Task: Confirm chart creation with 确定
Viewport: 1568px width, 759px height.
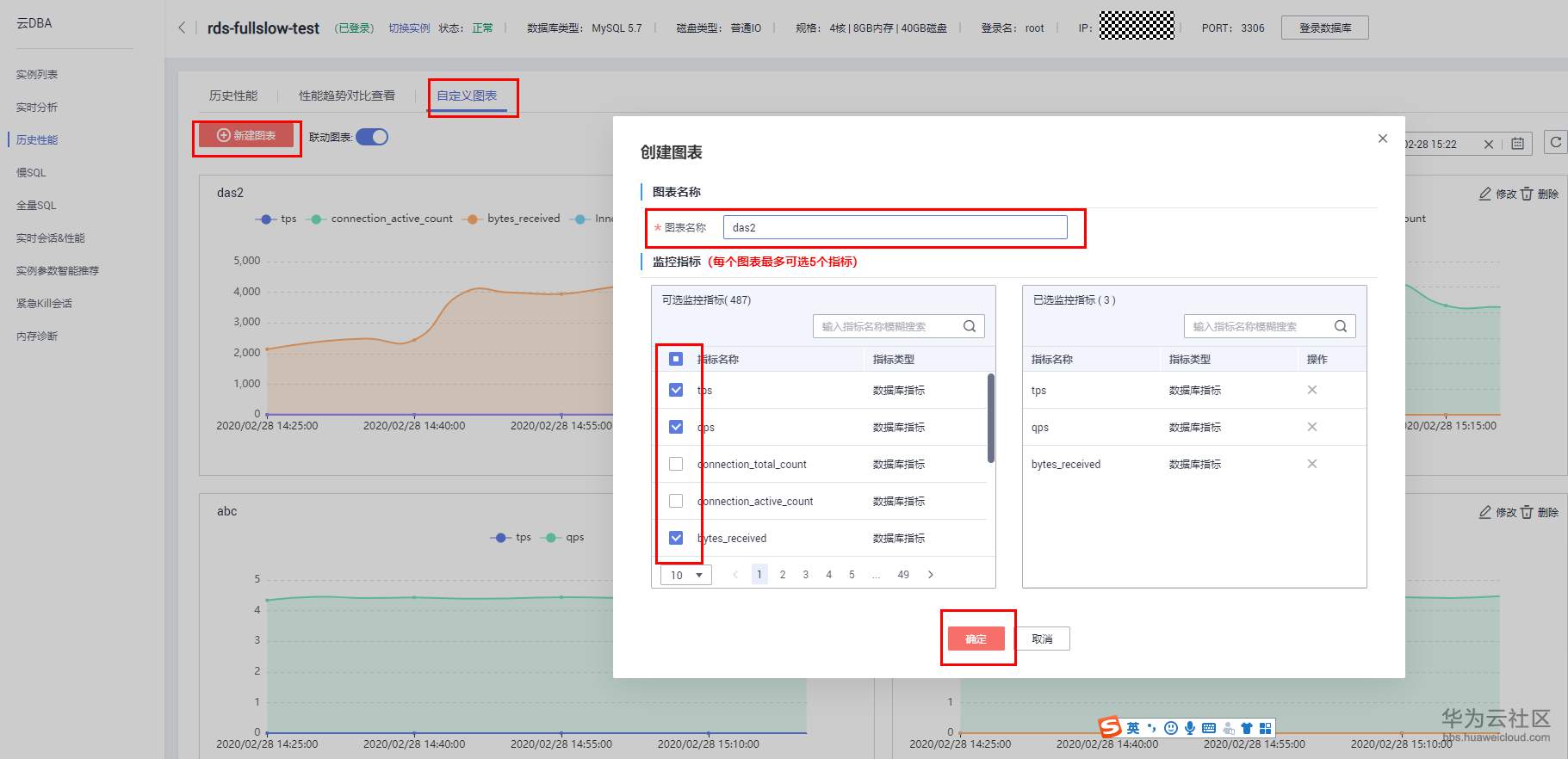Action: coord(976,639)
